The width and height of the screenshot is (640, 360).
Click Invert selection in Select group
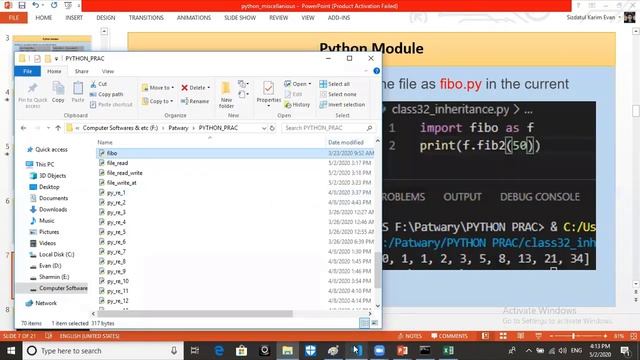[x=342, y=104]
